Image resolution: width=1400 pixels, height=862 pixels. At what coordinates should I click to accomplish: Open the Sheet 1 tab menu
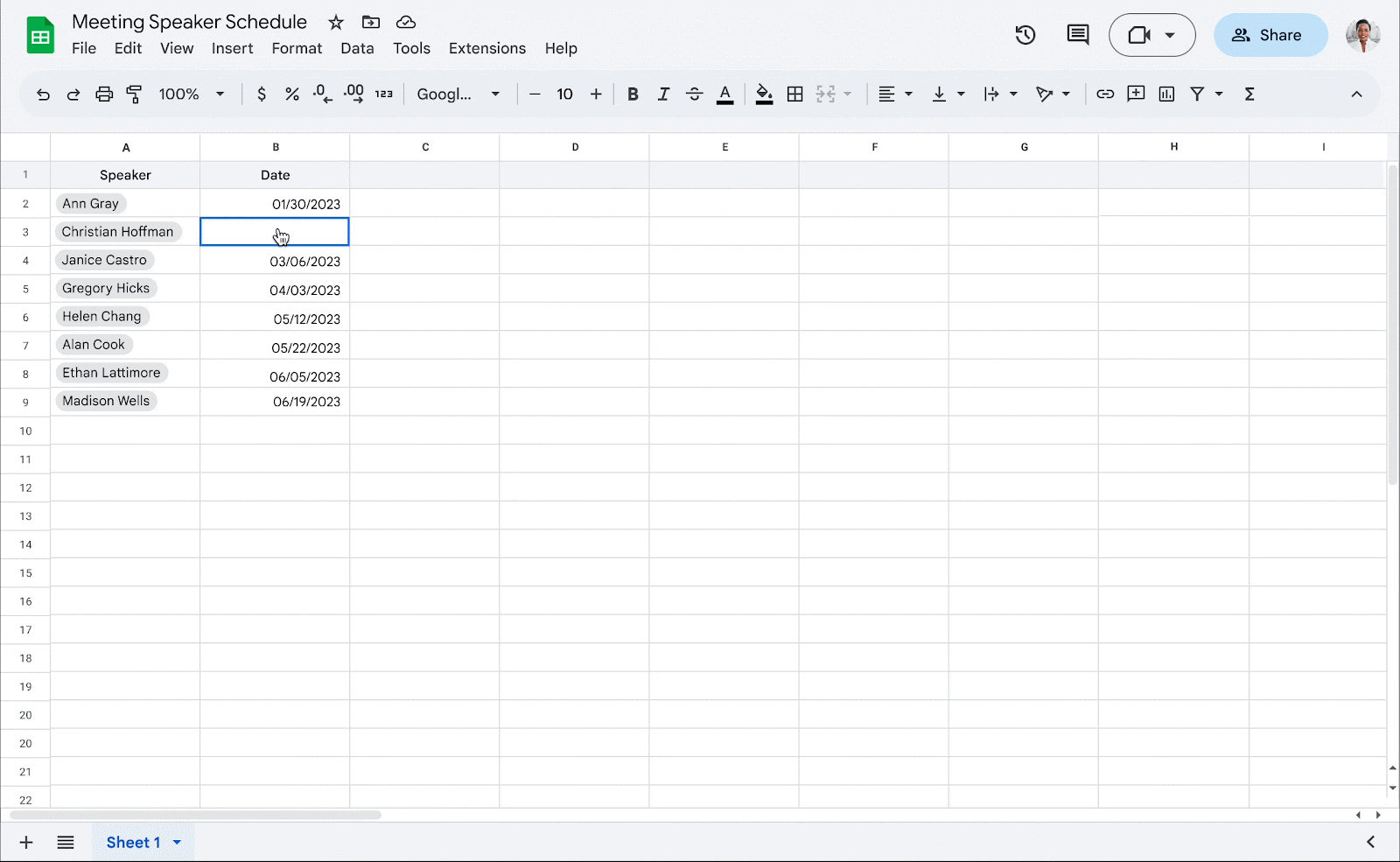[178, 842]
